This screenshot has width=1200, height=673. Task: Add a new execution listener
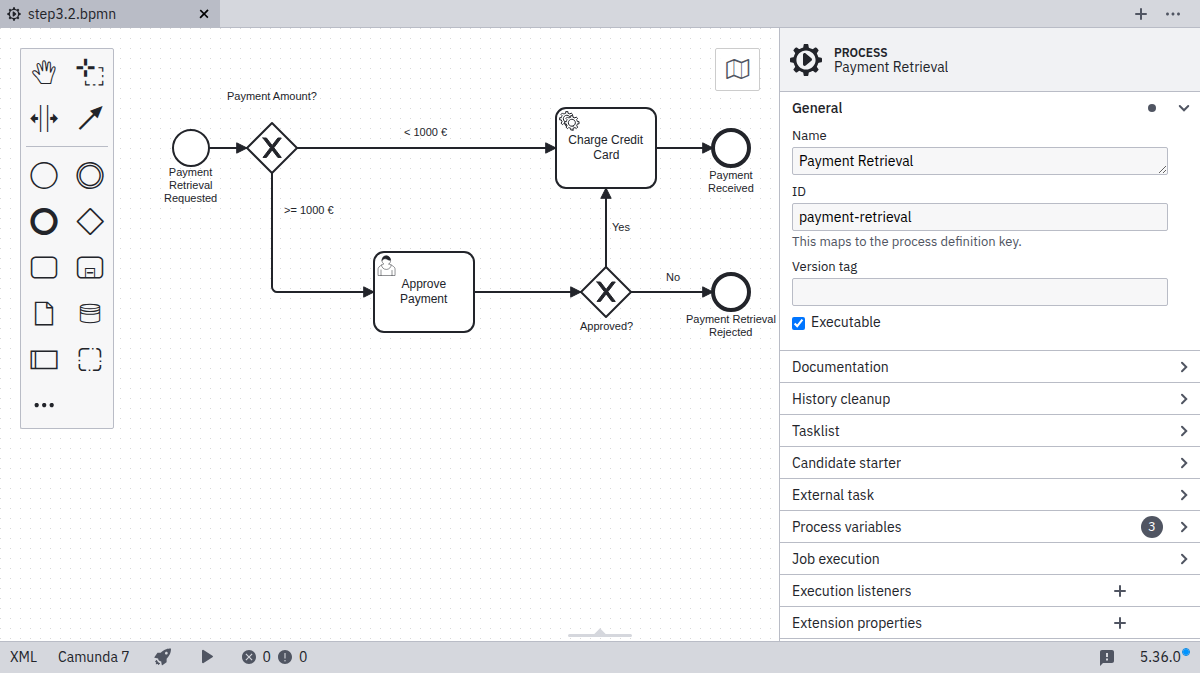point(1120,591)
